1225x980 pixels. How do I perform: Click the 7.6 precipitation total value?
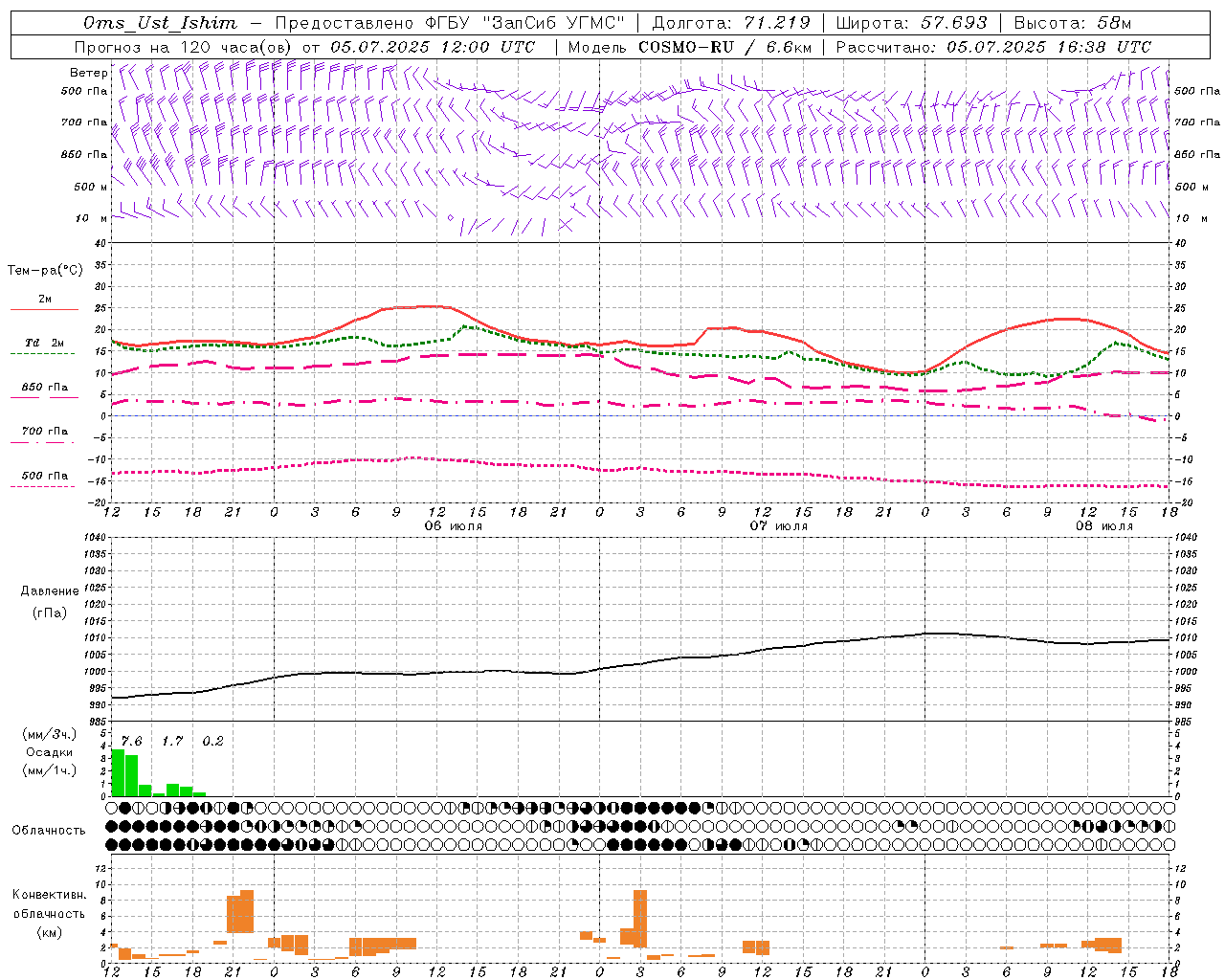click(131, 741)
